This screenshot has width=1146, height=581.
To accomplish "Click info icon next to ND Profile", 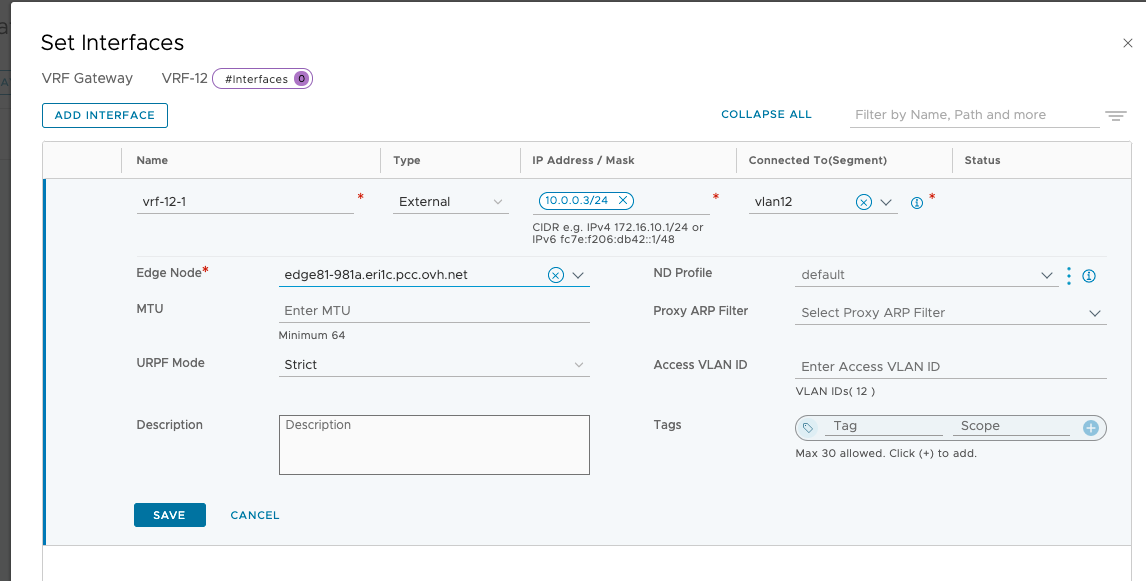I will pyautogui.click(x=1089, y=276).
